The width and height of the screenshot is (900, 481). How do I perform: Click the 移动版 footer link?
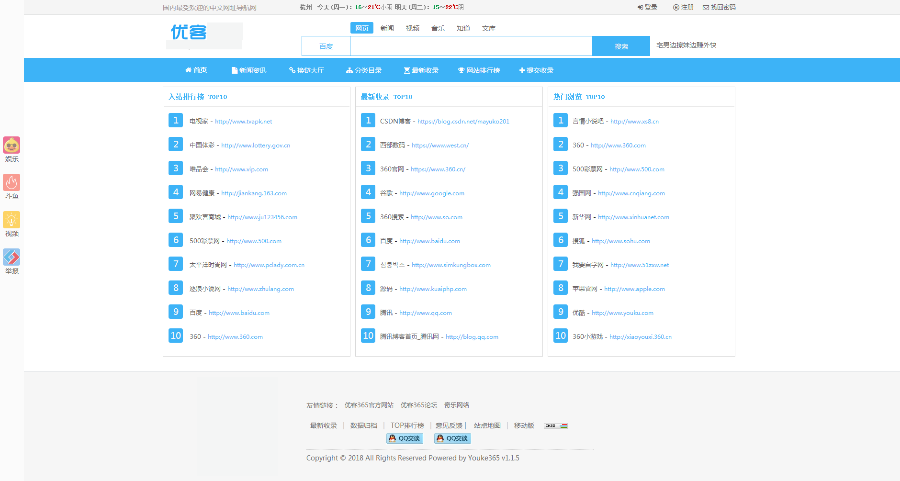click(x=524, y=426)
